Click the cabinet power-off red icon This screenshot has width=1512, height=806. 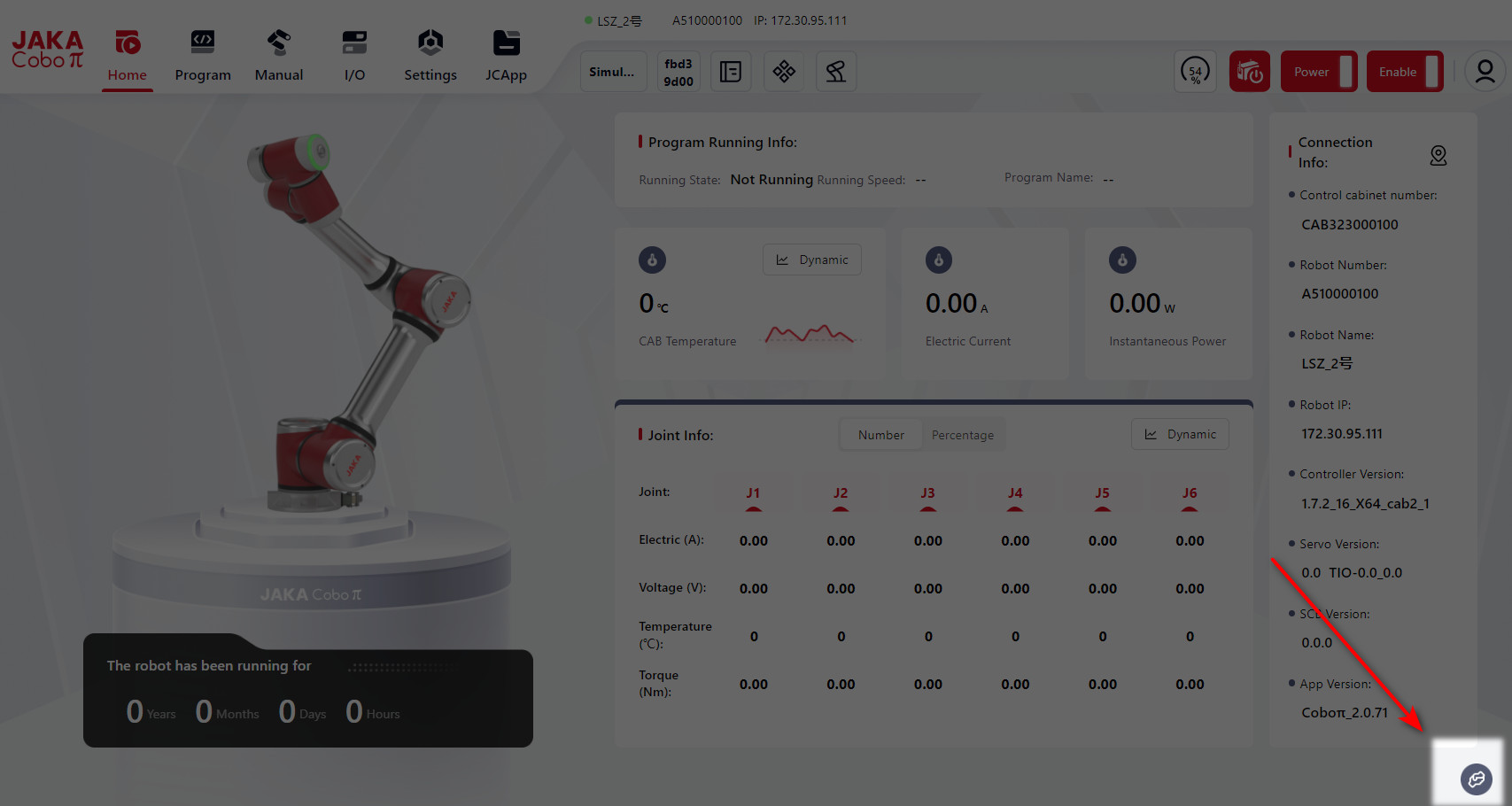coord(1249,72)
